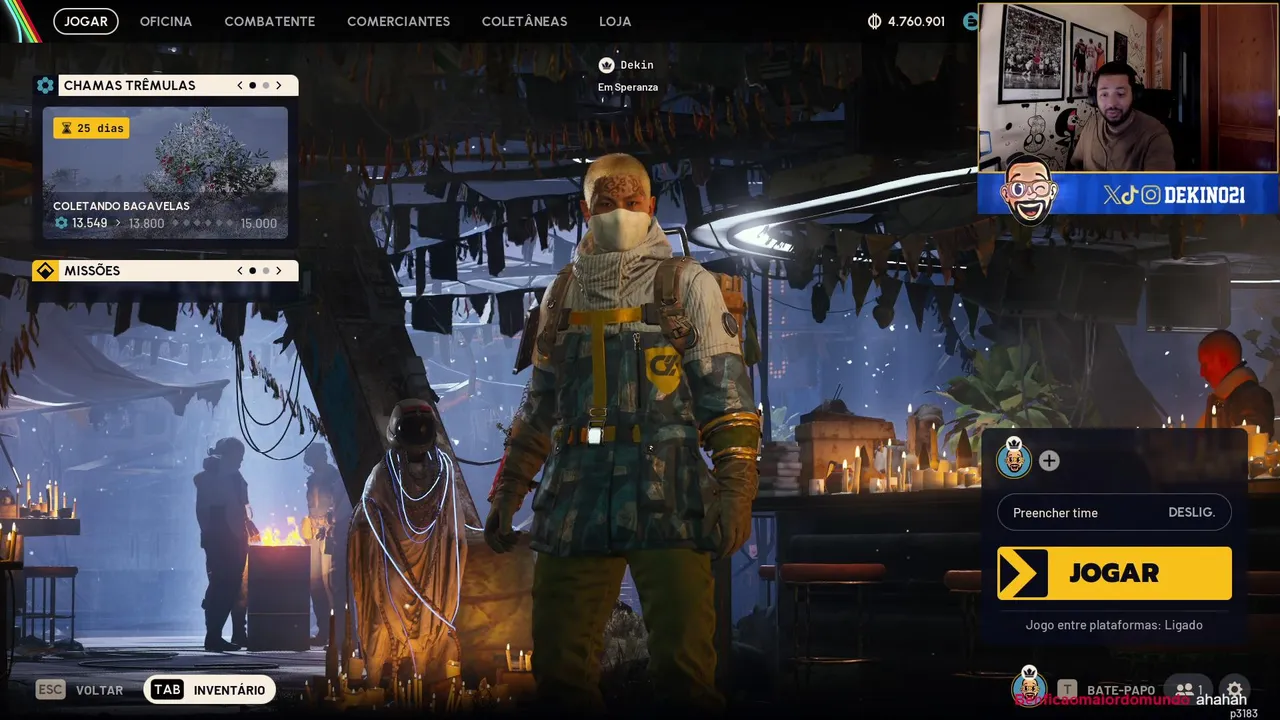The image size is (1280, 720).
Task: Open INVENTÁRIO with the TAB button
Action: pyautogui.click(x=209, y=689)
